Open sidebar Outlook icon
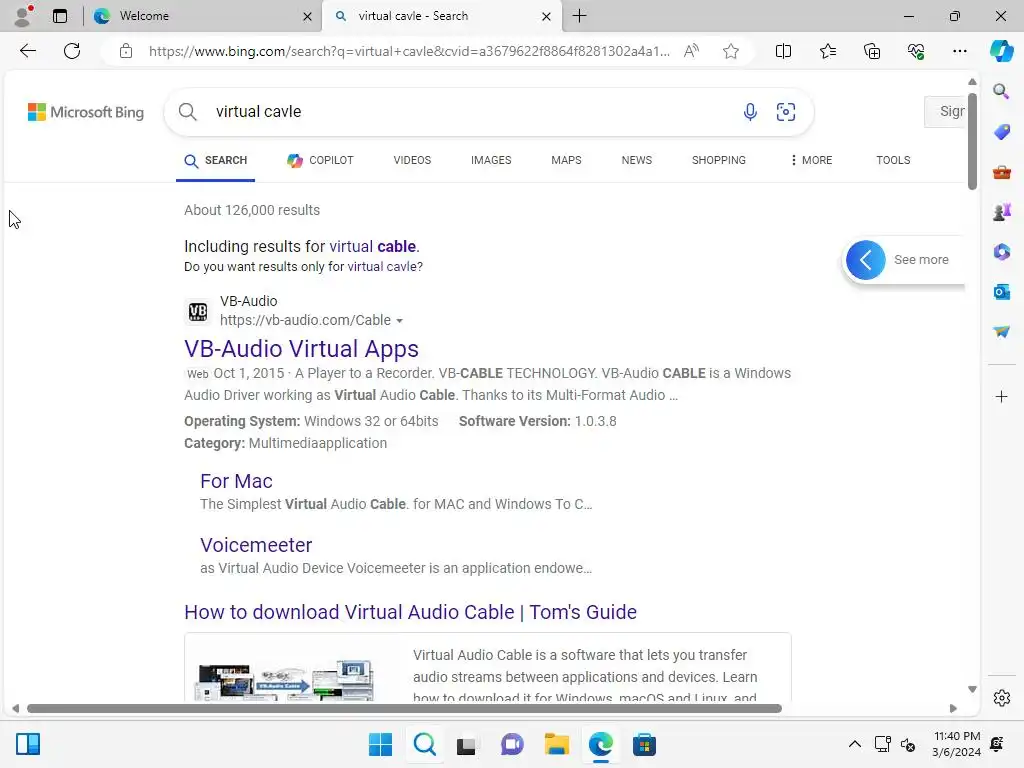Viewport: 1024px width, 768px height. [1001, 292]
